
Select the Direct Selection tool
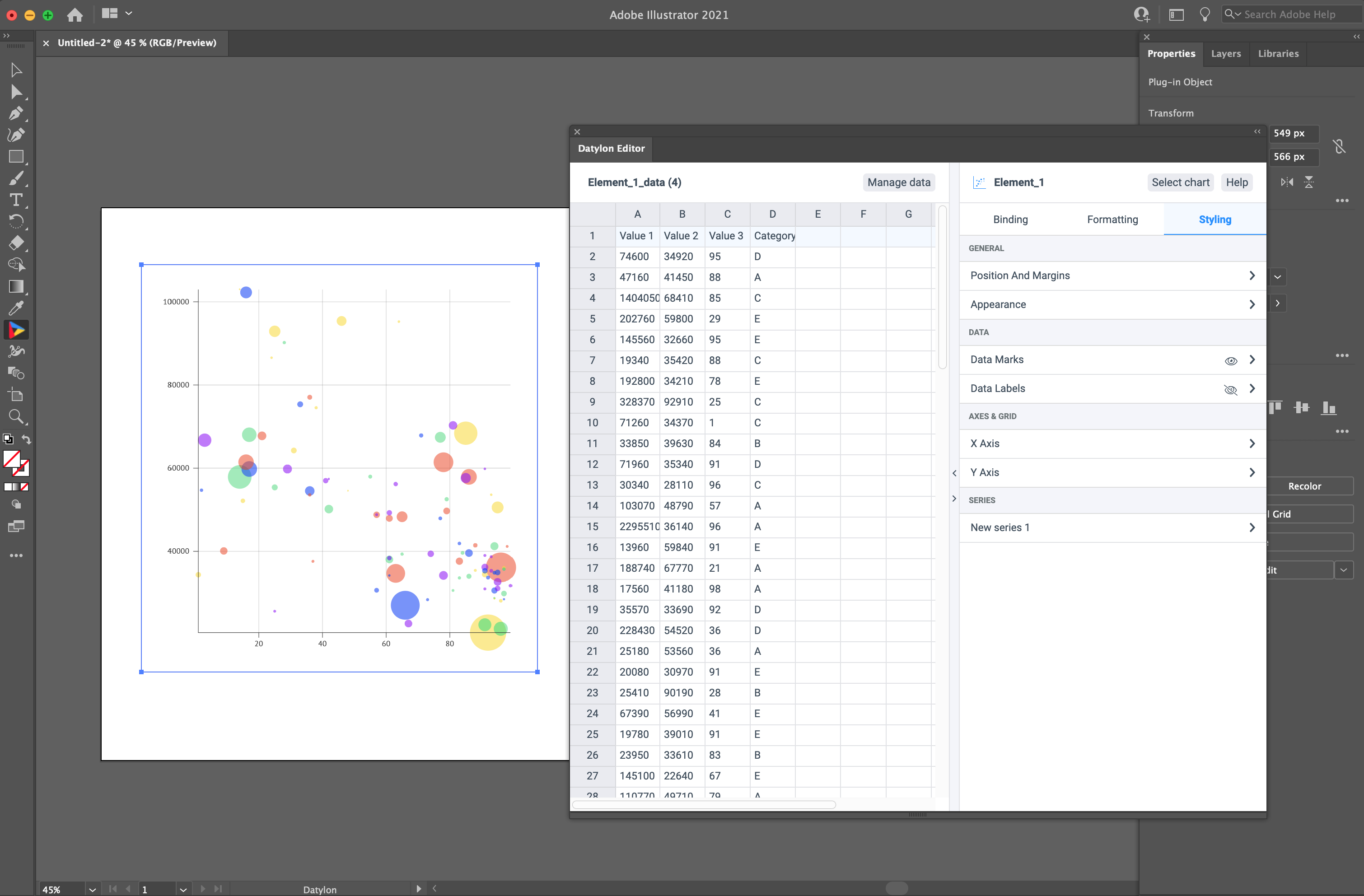[16, 92]
